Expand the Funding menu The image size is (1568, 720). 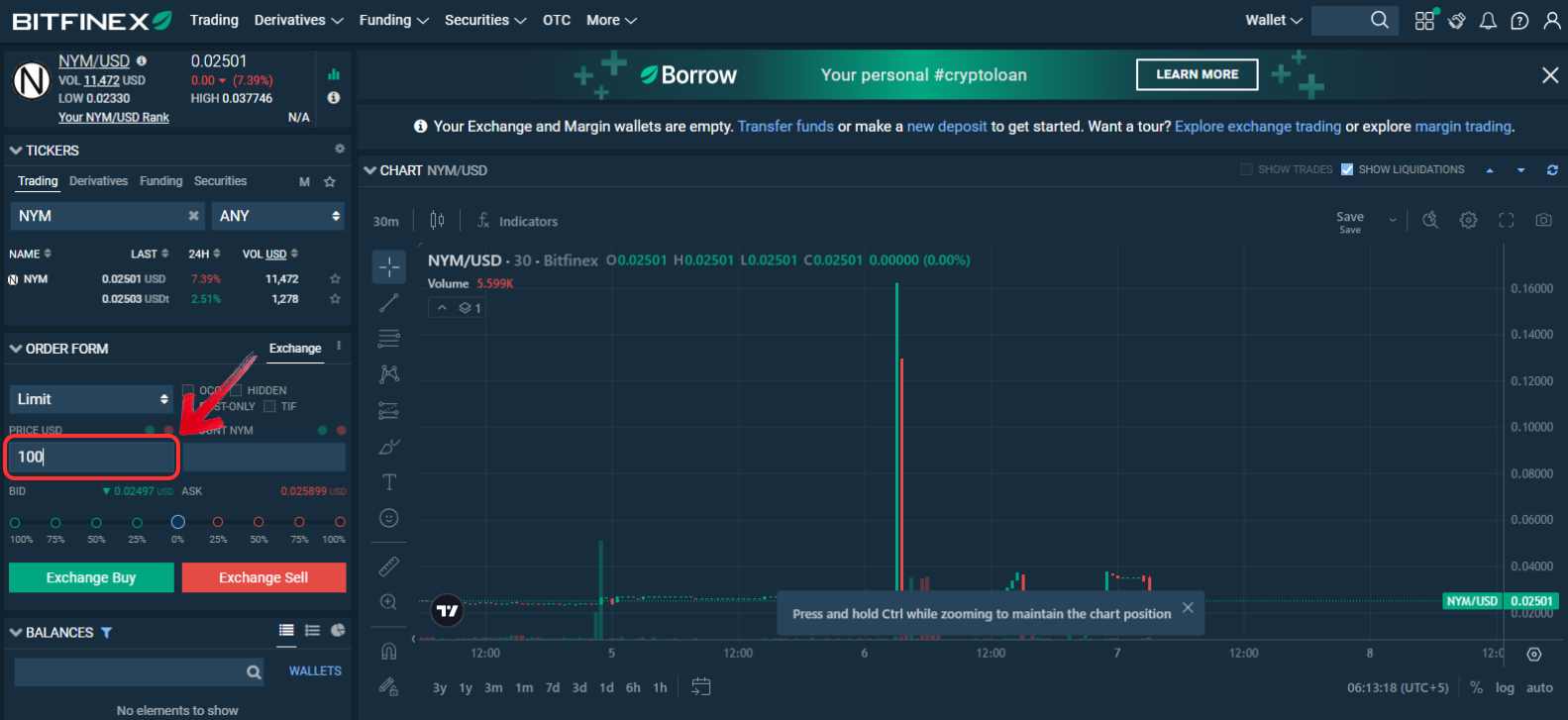point(393,20)
